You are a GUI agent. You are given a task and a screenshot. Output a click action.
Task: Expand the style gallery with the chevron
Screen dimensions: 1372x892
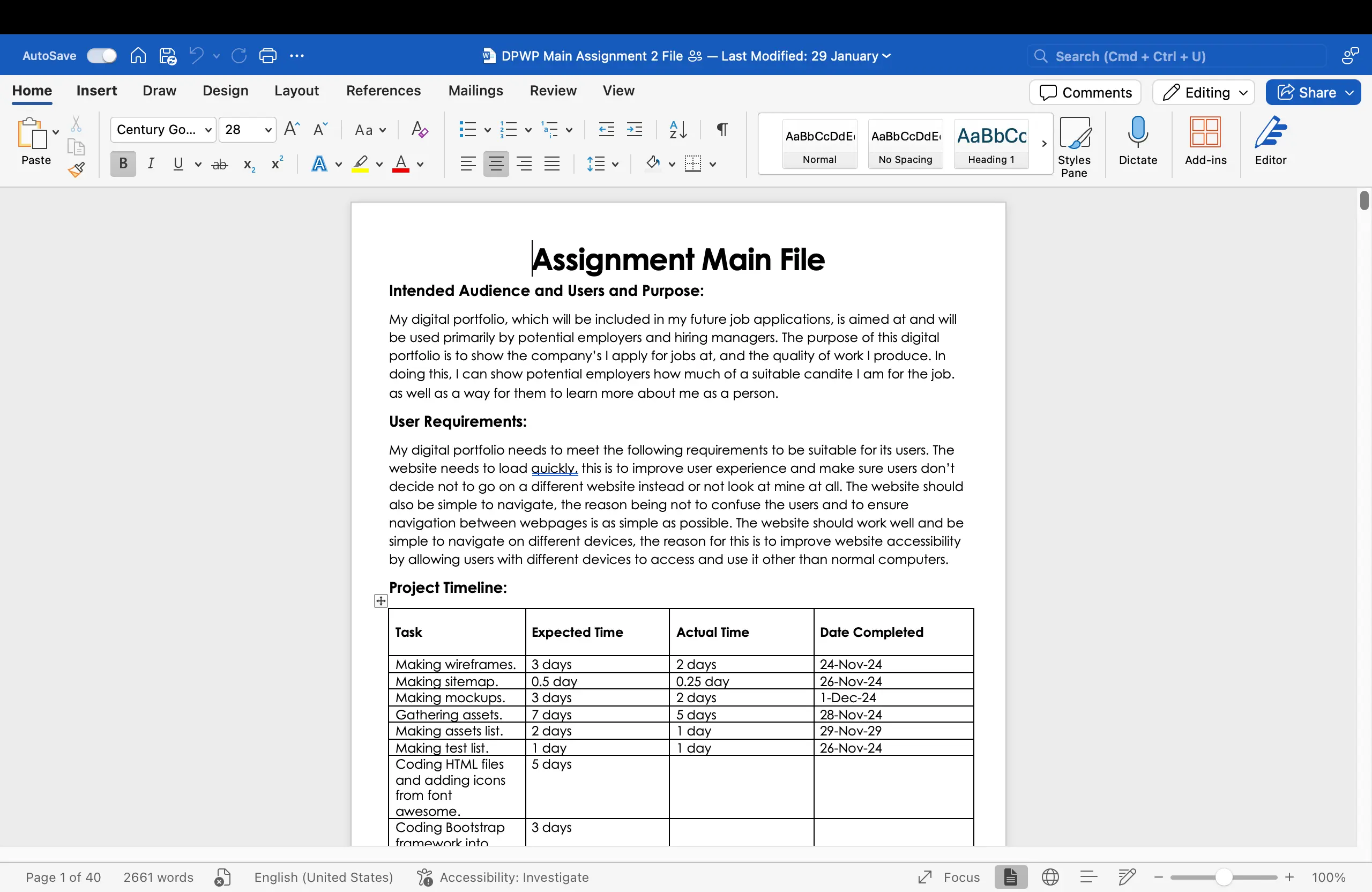[x=1043, y=144]
